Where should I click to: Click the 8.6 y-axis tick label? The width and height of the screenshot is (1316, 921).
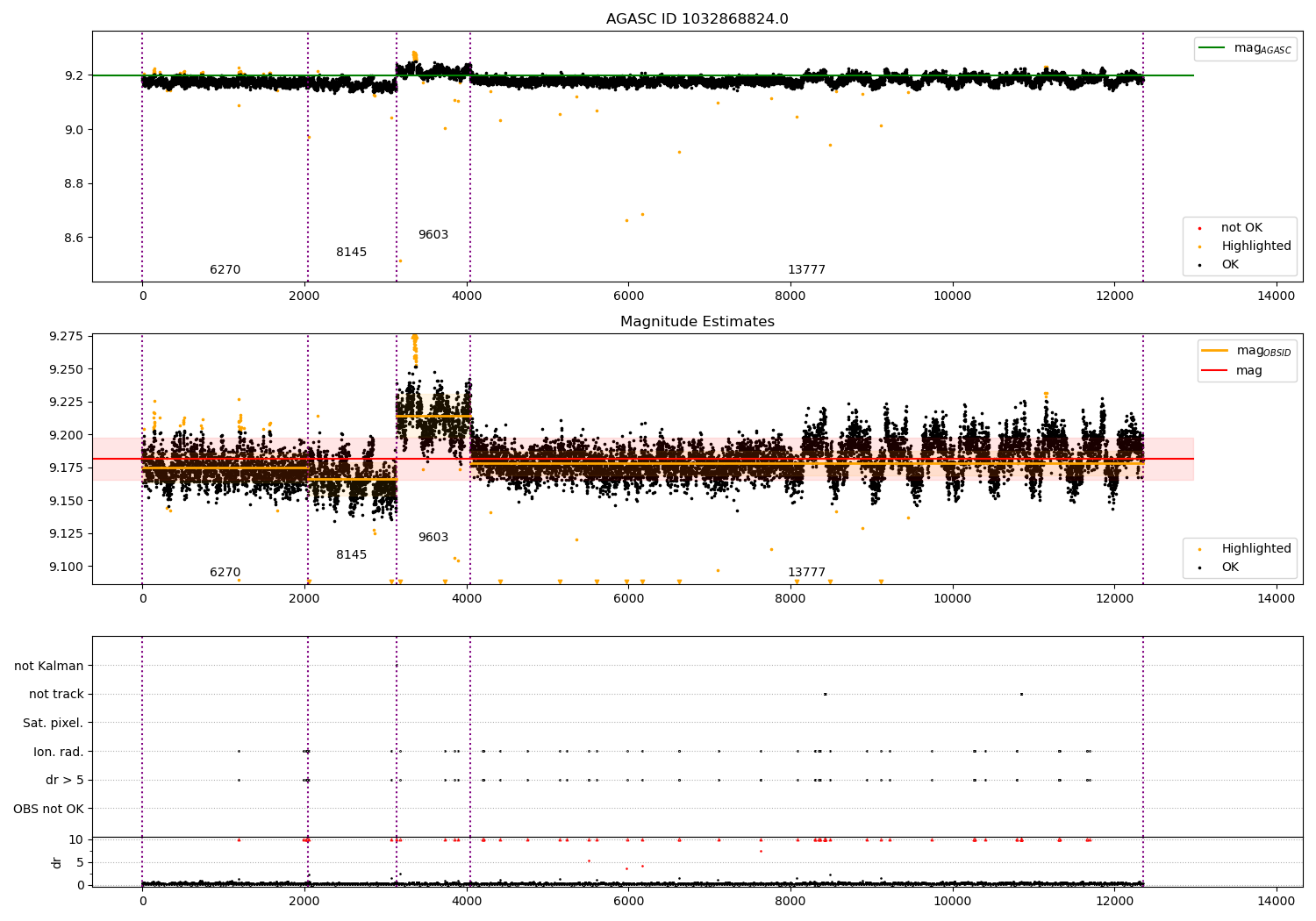click(74, 239)
